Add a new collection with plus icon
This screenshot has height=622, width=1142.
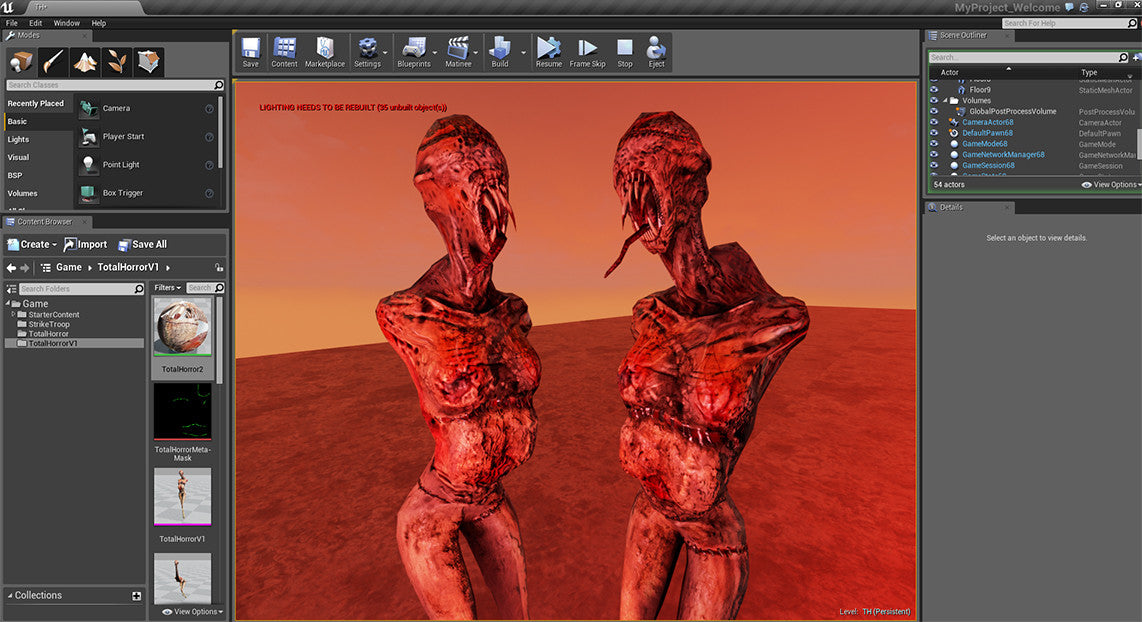136,596
